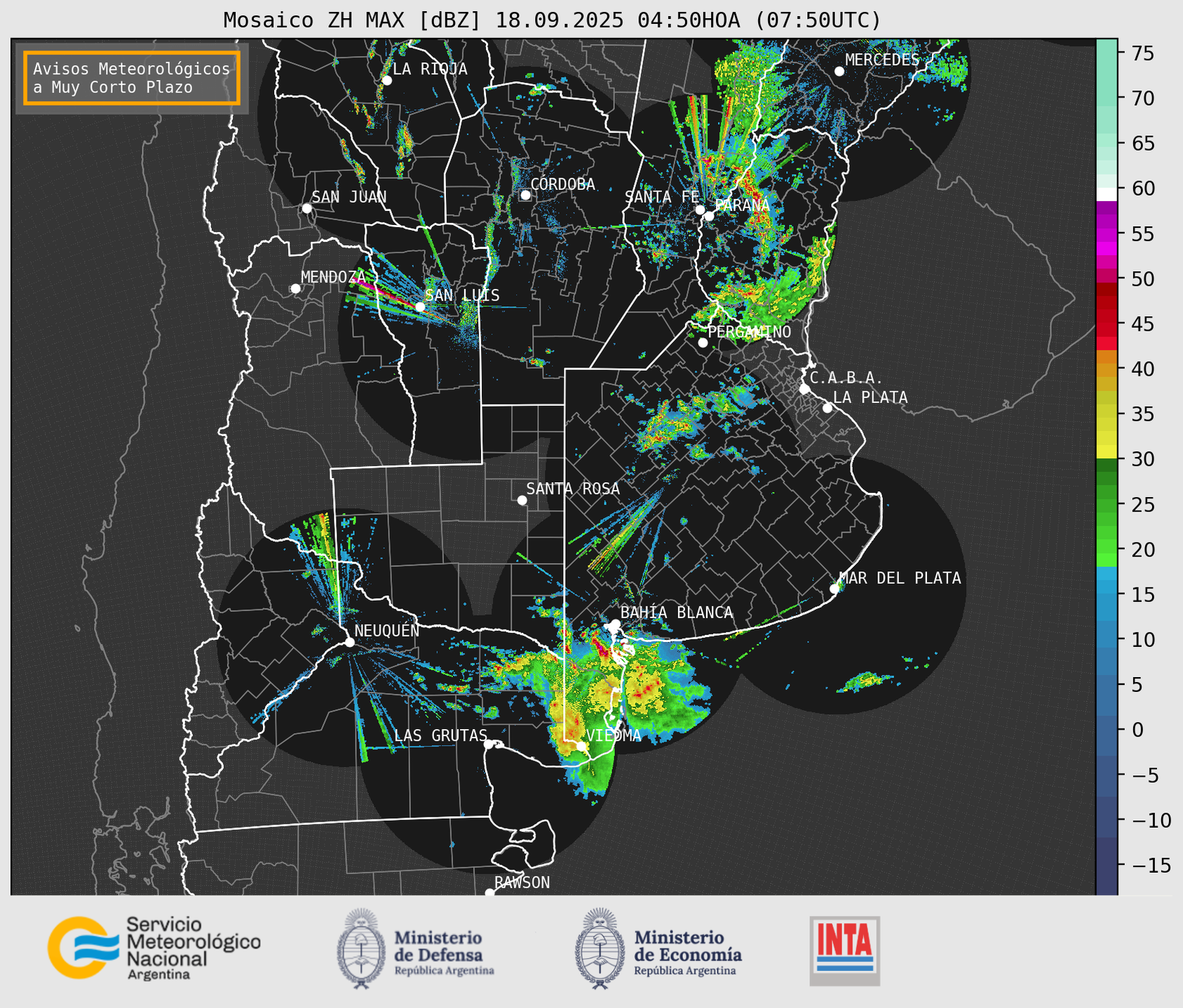Click the INTA logo

click(x=844, y=951)
